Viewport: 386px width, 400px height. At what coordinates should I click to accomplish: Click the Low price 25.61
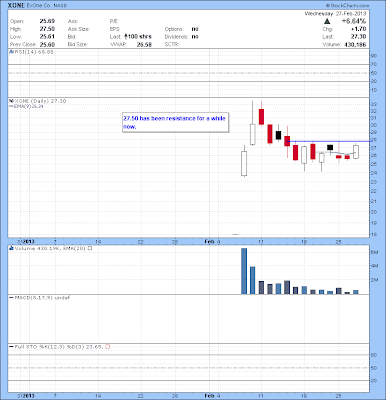click(x=47, y=37)
